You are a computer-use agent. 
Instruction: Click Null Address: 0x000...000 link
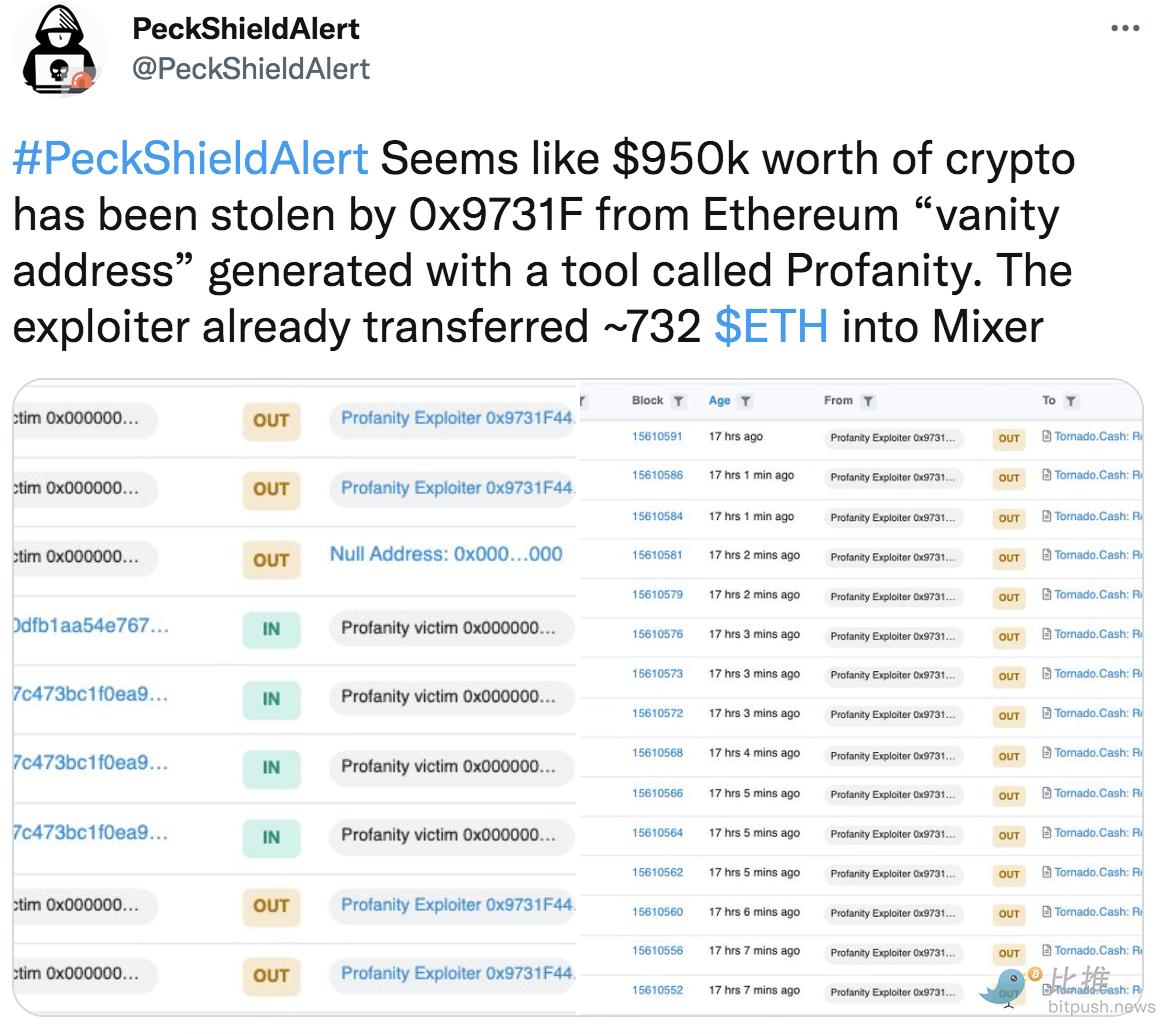(x=446, y=554)
